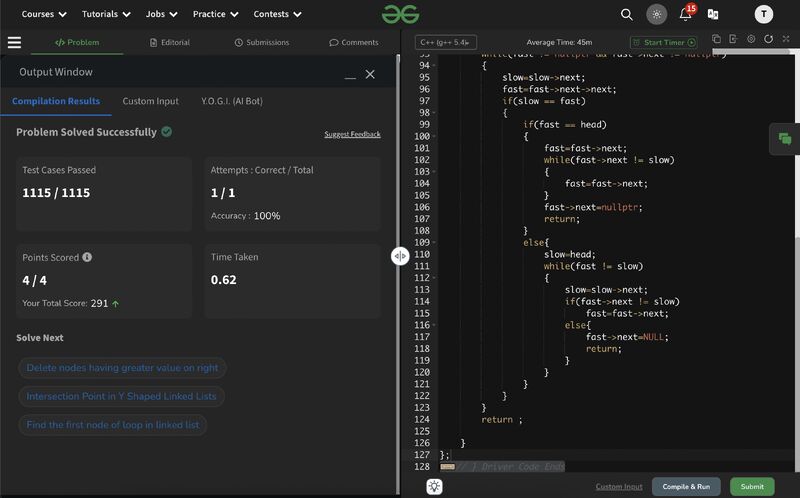Expand the Courses dropdown menu
Viewport: 800px width, 498px height.
(44, 14)
